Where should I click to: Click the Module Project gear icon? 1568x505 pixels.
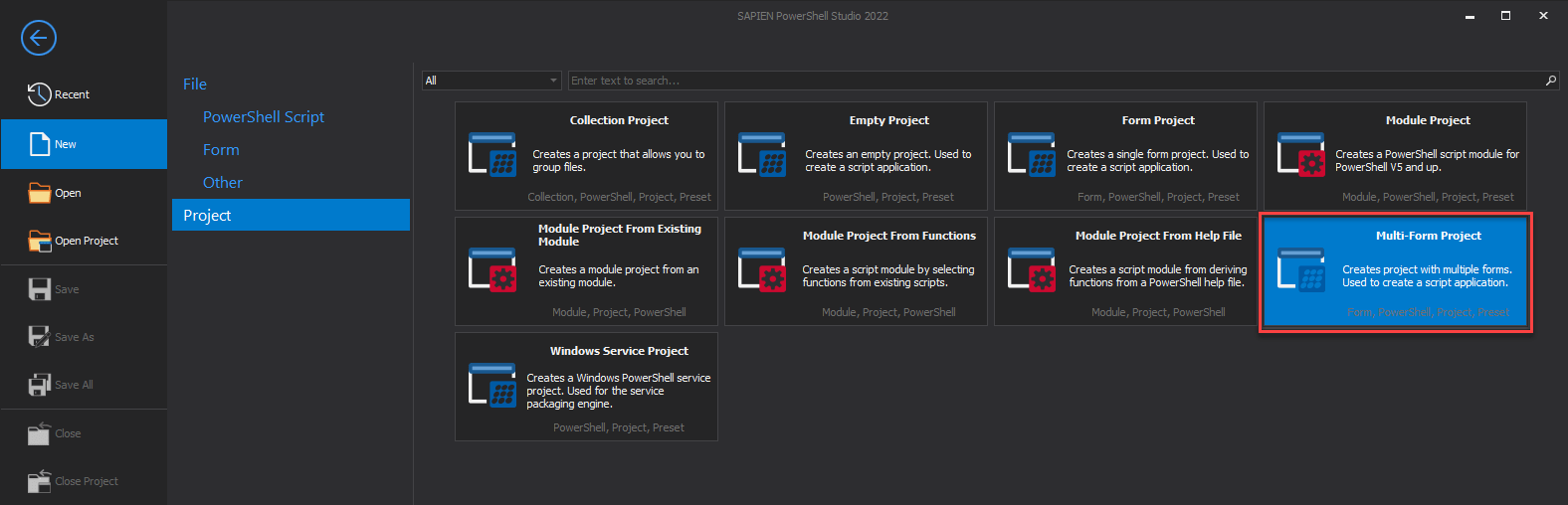[x=1301, y=155]
